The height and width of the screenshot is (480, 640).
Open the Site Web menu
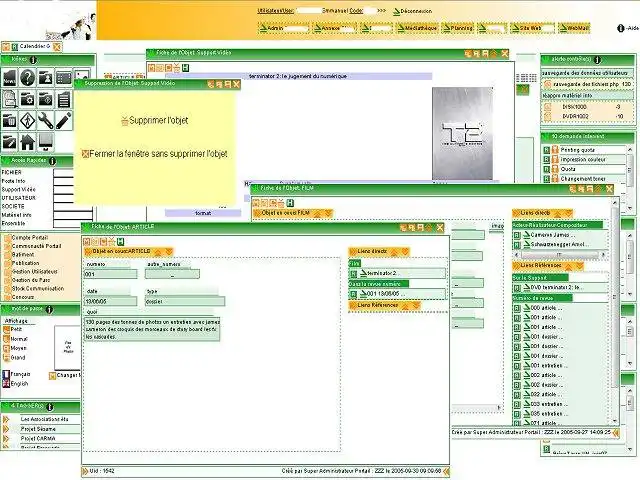click(532, 28)
